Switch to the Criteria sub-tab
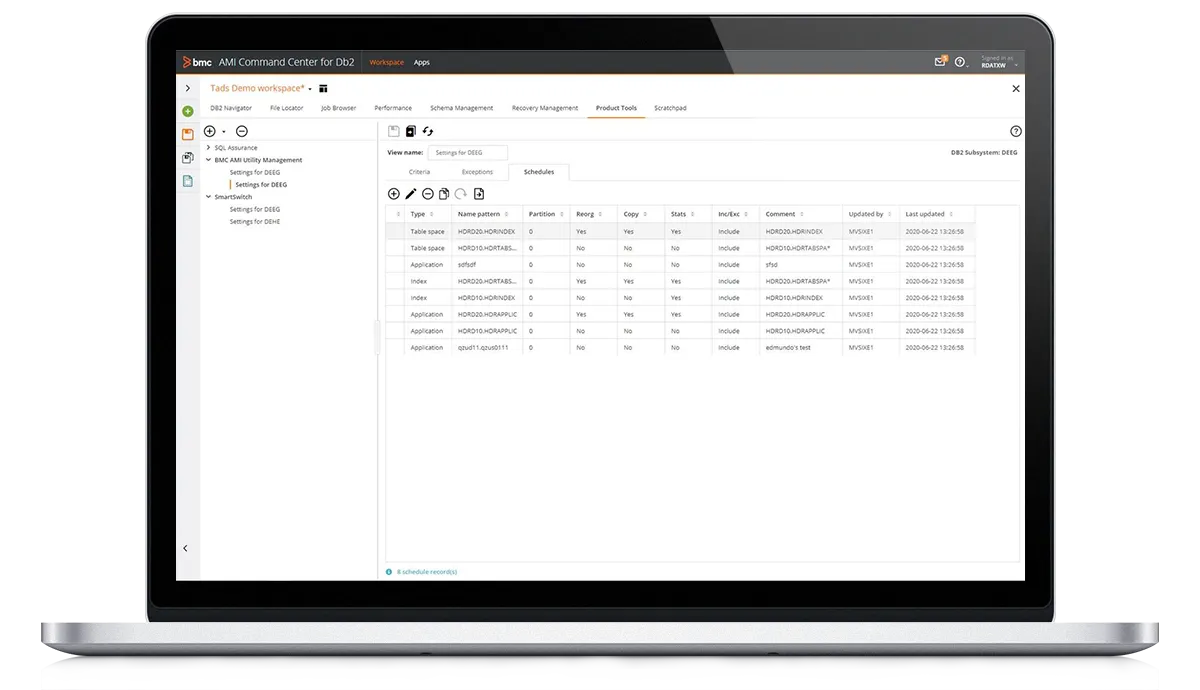 (x=420, y=172)
